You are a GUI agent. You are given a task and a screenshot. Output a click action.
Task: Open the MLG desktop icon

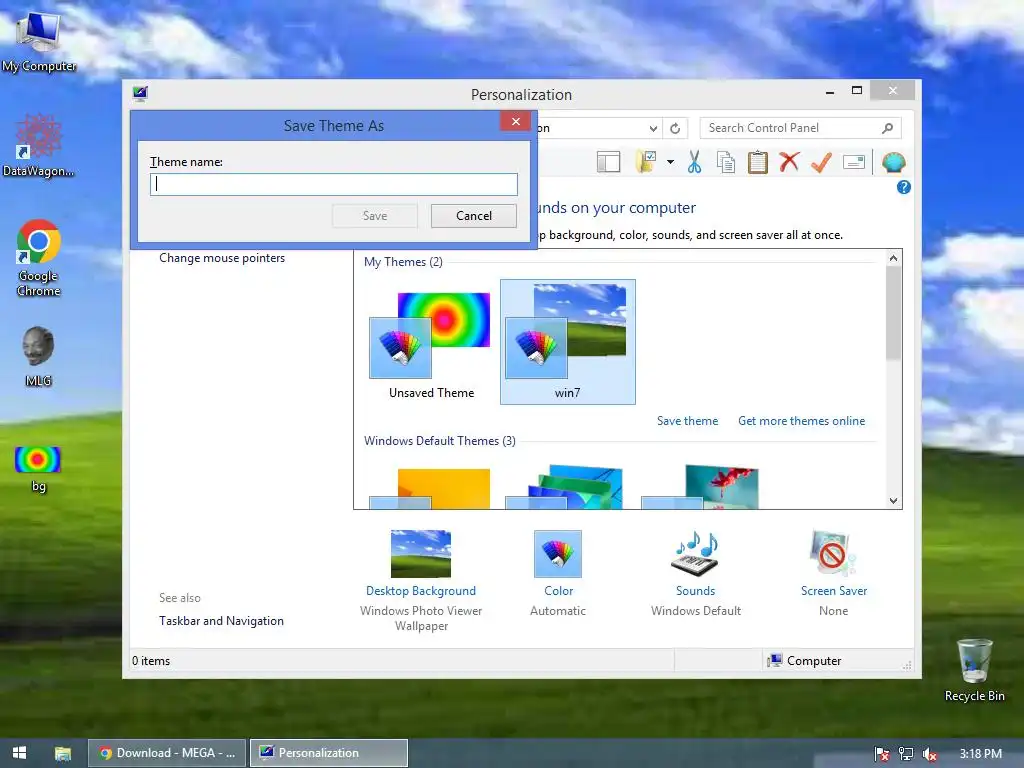coord(39,356)
